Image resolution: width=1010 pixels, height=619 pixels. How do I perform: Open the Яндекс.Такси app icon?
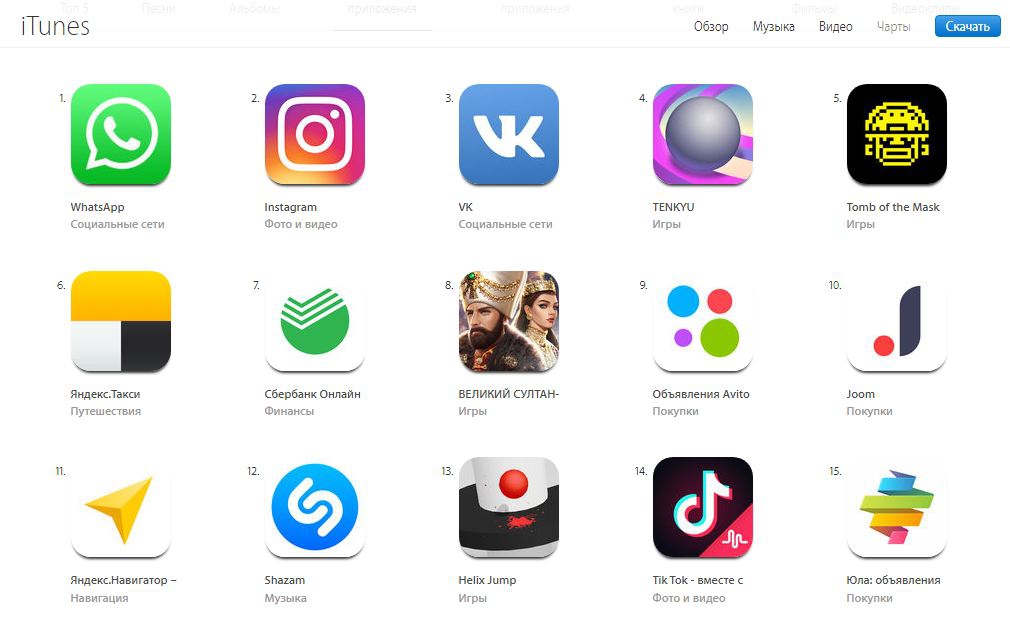(120, 321)
